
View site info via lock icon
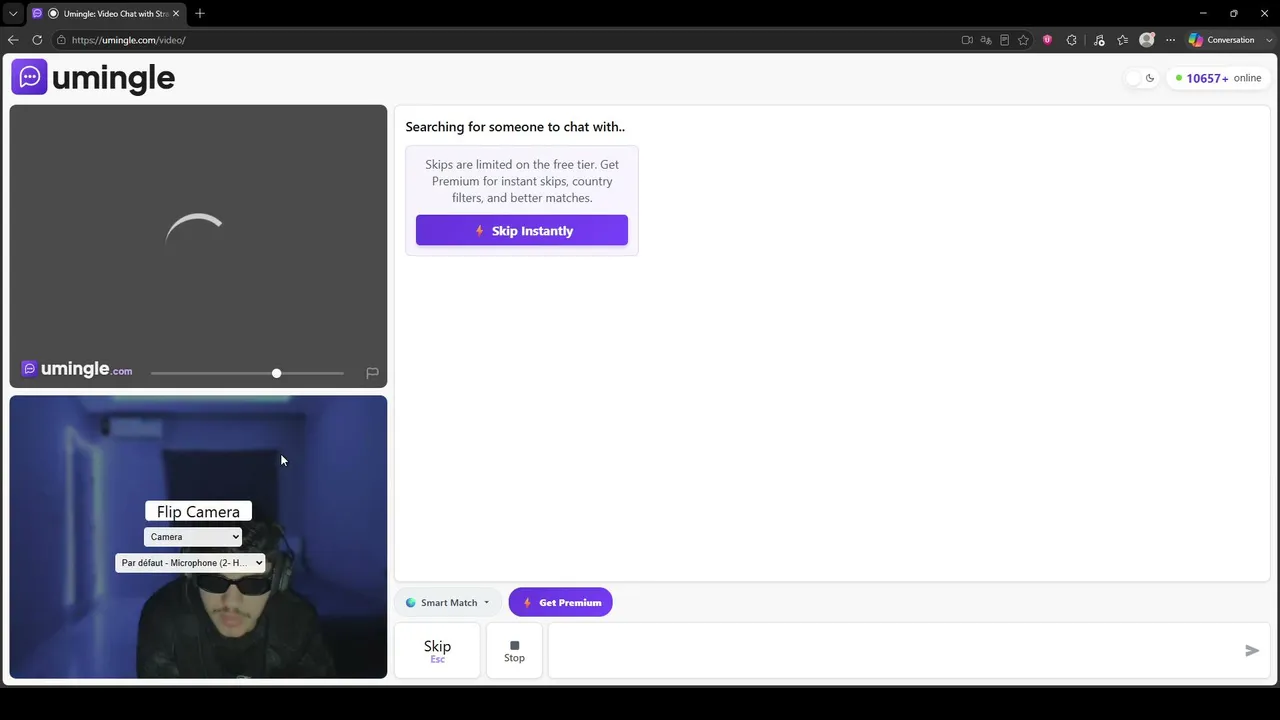click(61, 40)
